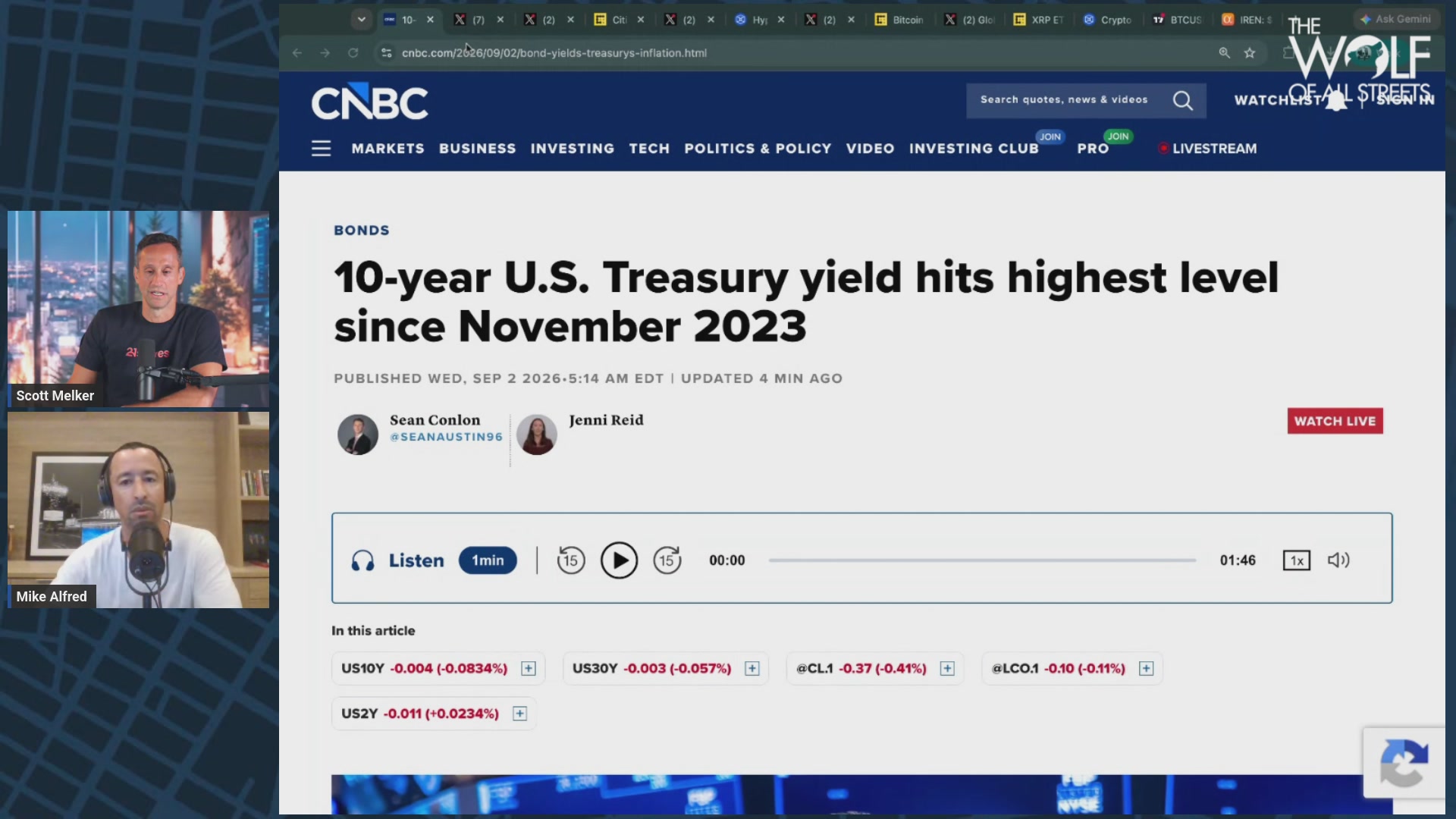This screenshot has height=819, width=1456.
Task: Click the CNBC logo
Action: click(369, 101)
